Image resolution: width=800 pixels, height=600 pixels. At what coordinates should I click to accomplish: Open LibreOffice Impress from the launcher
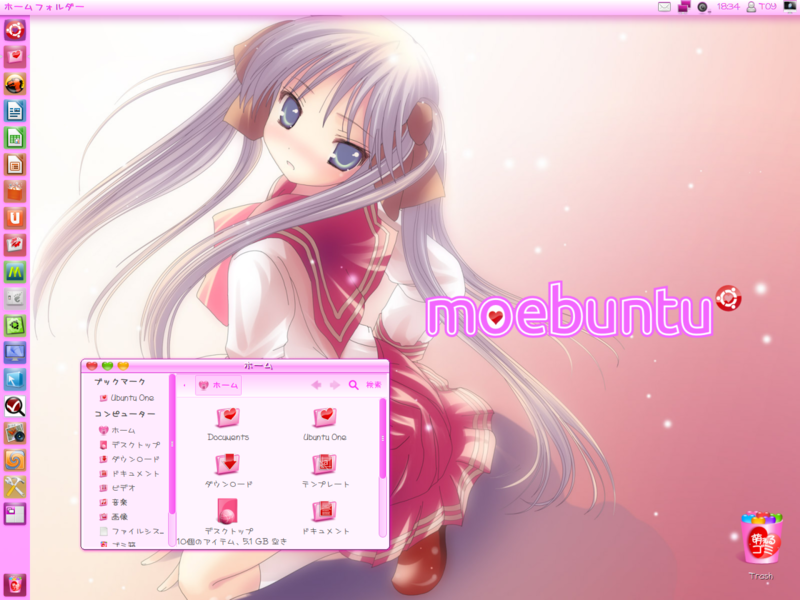pos(15,165)
